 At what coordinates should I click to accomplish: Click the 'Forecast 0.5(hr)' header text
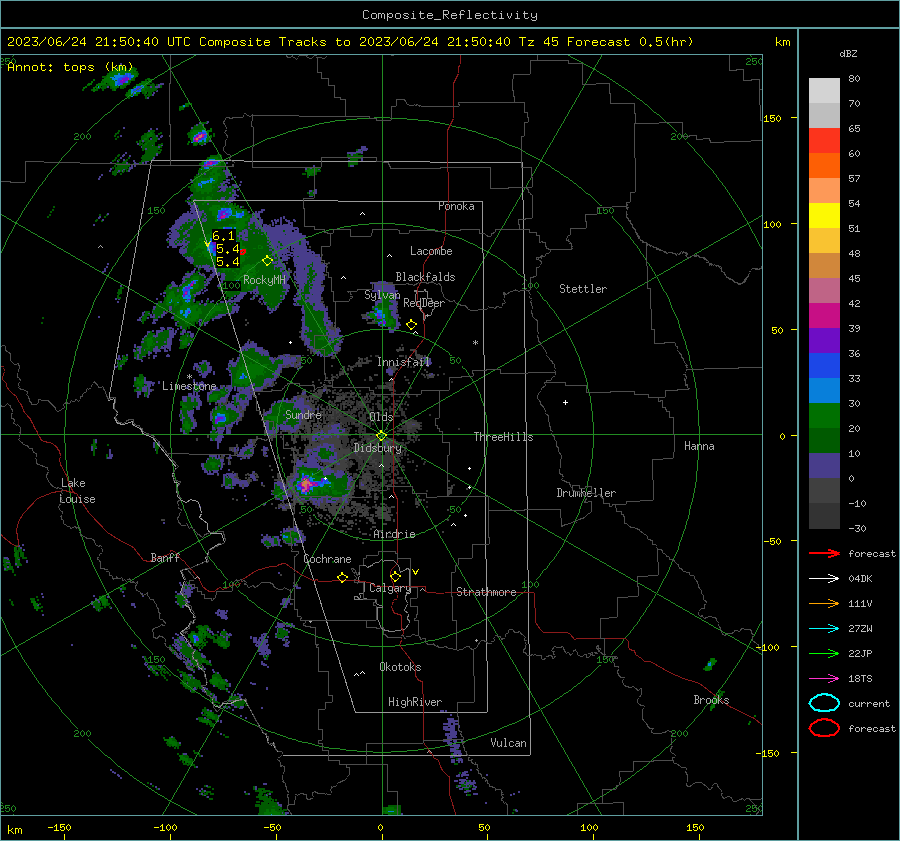[x=630, y=42]
